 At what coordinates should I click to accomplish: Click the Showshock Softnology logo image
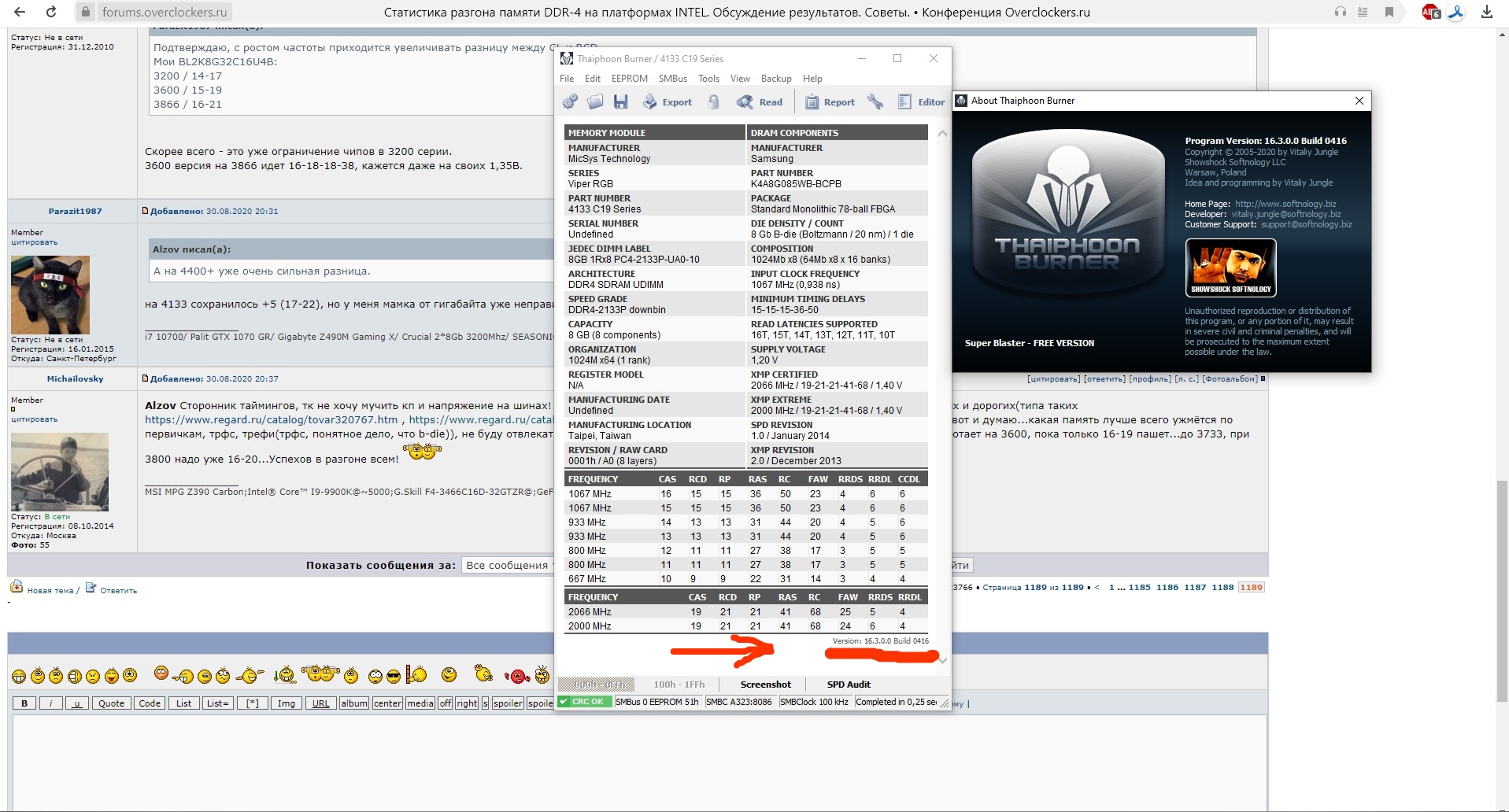1230,268
